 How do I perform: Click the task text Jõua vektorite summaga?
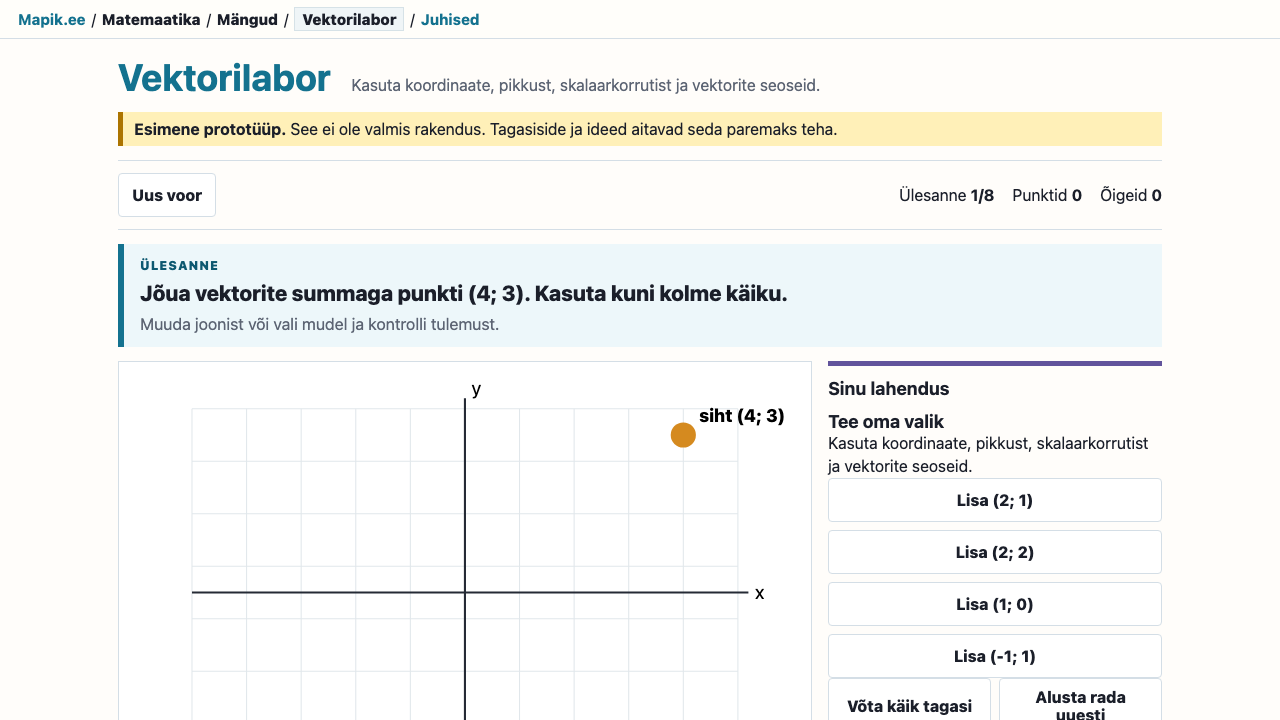464,294
